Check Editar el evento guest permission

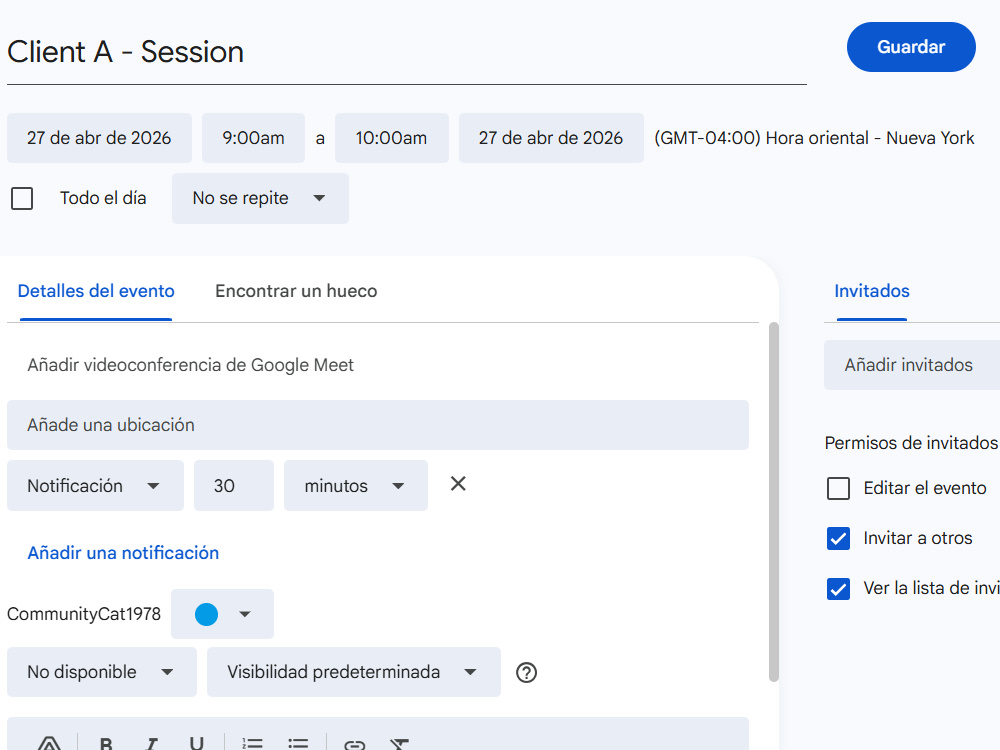838,489
